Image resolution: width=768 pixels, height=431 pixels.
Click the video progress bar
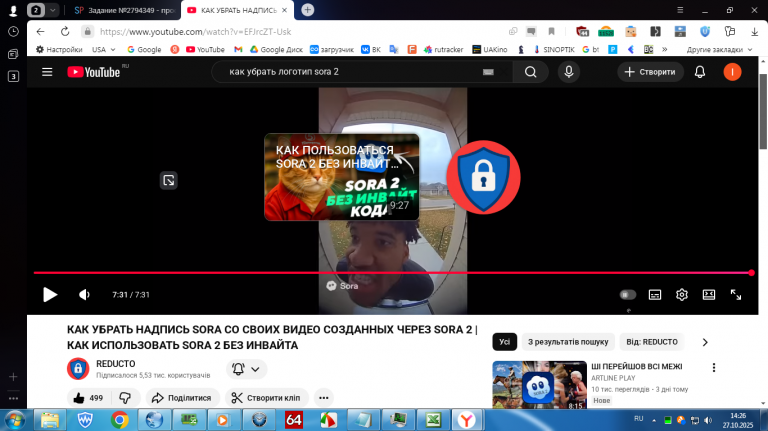tap(392, 273)
